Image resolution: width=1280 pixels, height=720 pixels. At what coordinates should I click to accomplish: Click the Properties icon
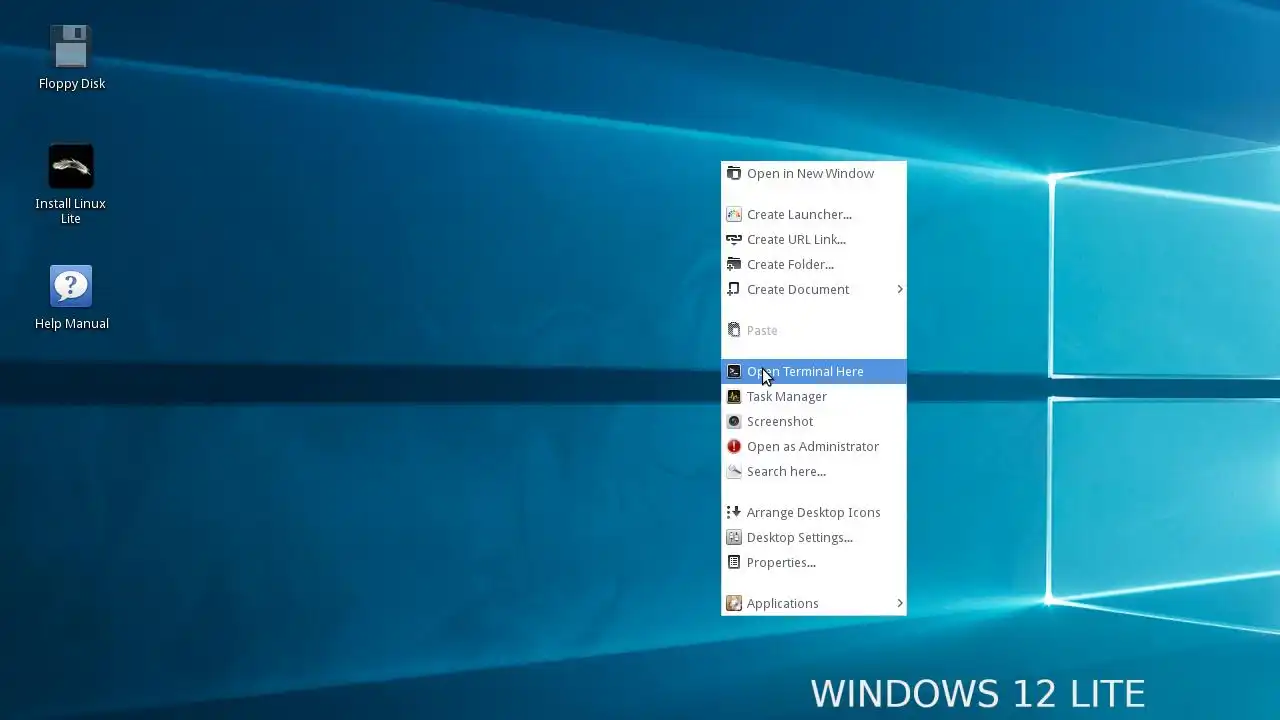point(734,562)
